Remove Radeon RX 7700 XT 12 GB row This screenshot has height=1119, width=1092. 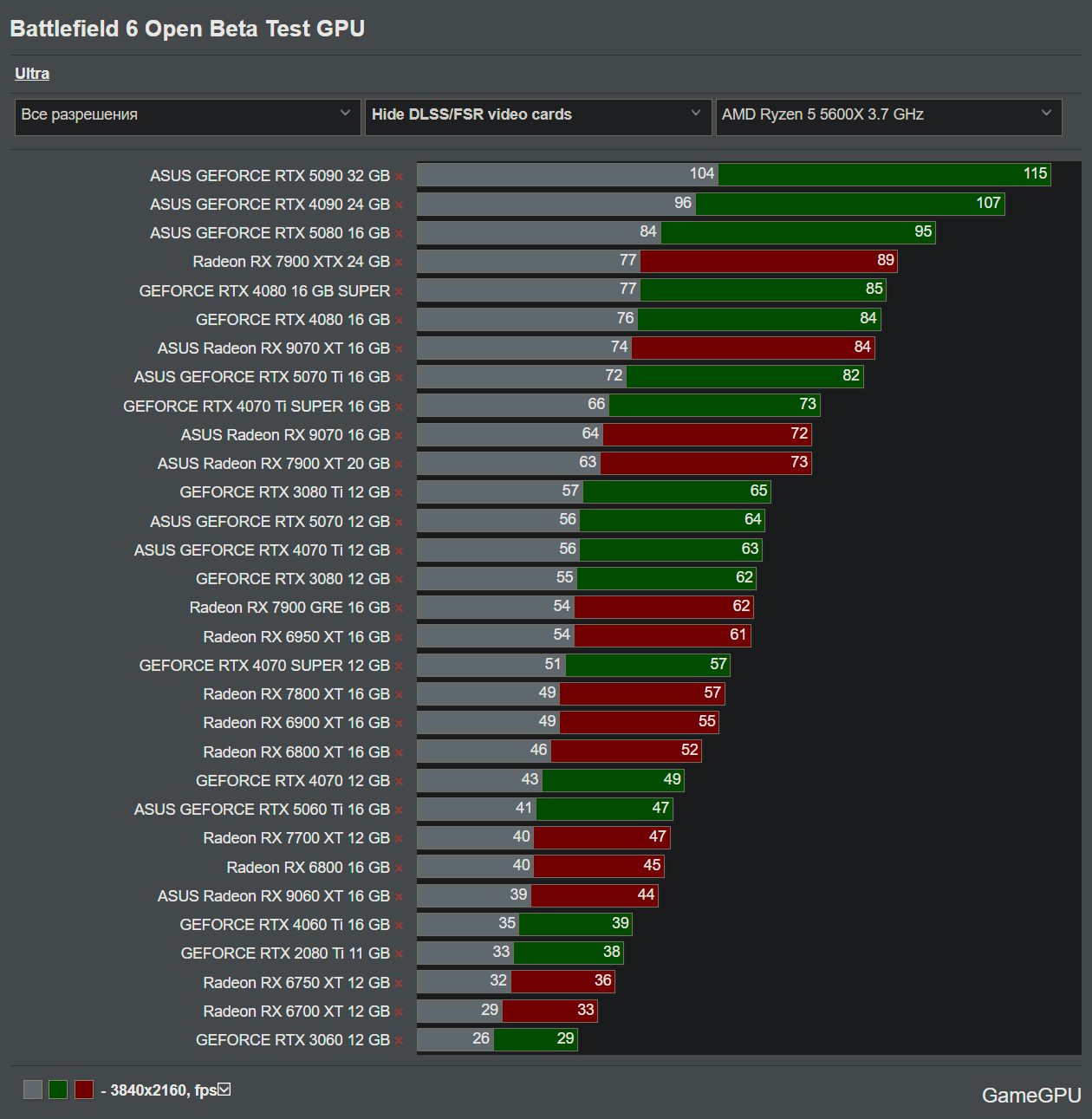[400, 839]
